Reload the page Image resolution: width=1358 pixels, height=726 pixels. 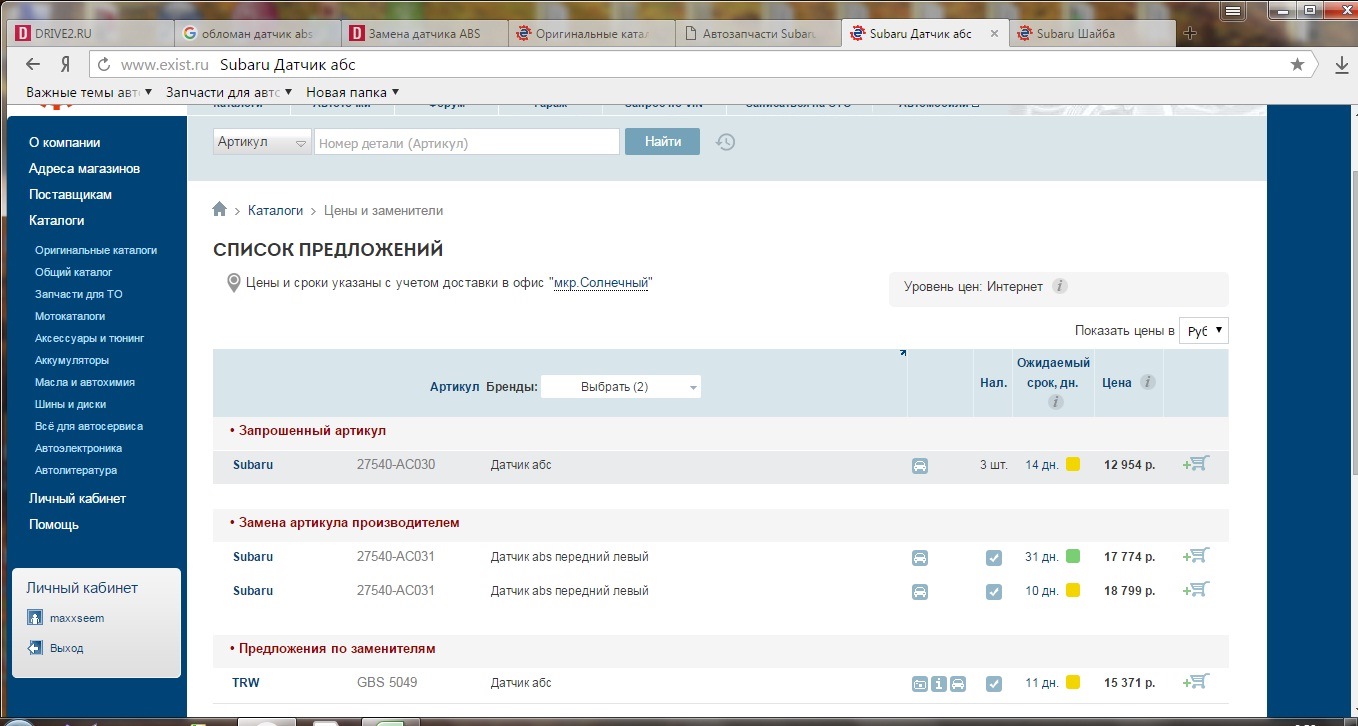[x=104, y=64]
